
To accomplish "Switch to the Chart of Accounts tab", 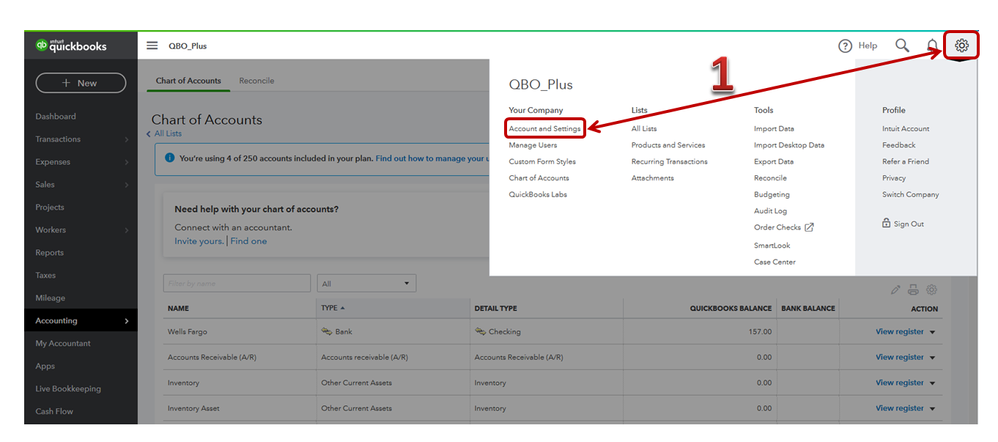I will point(188,81).
